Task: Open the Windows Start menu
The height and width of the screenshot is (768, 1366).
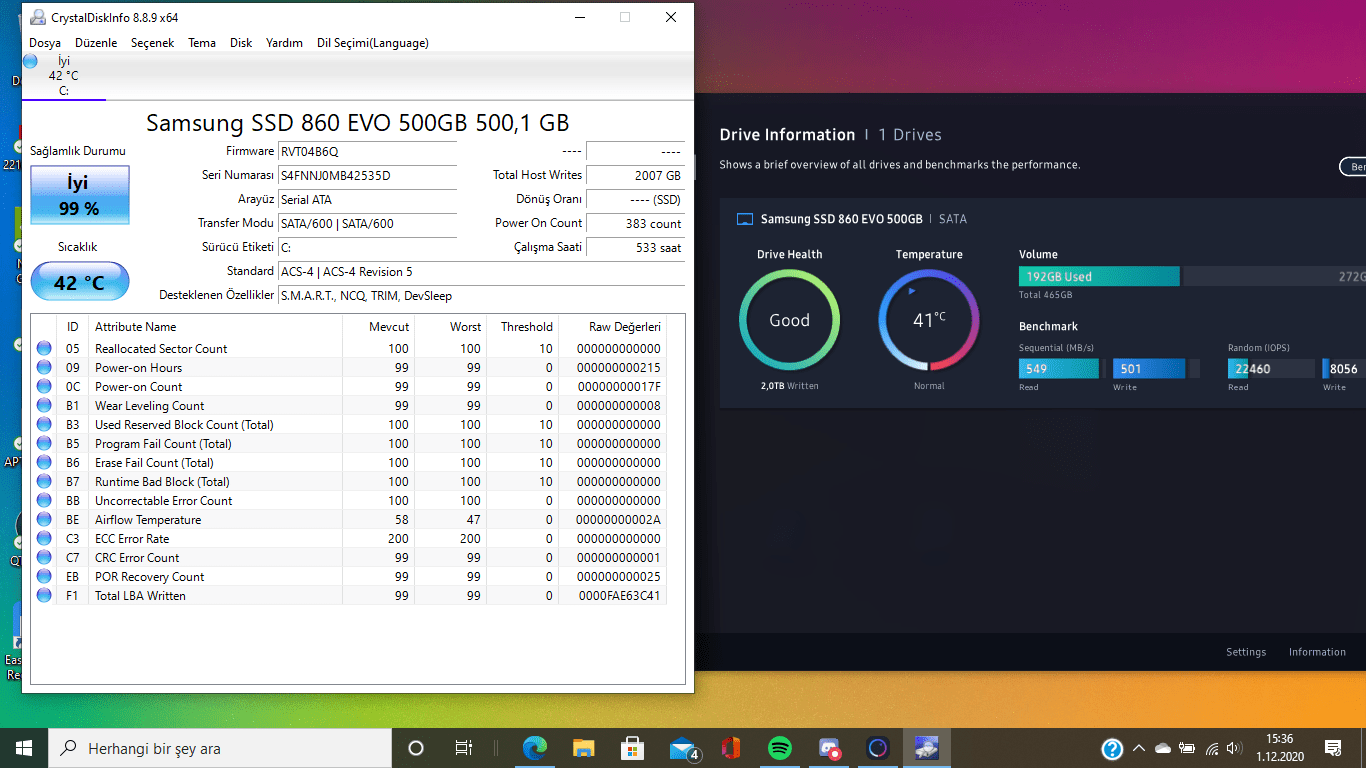Action: [24, 748]
